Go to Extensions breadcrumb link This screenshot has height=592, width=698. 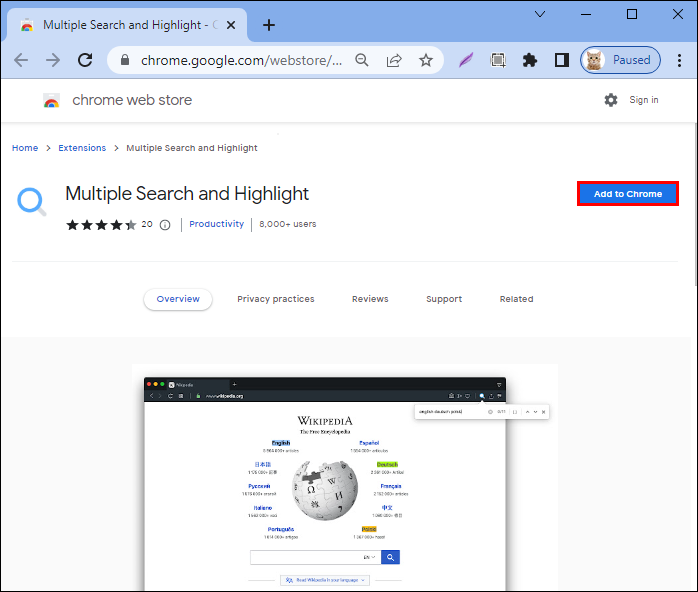click(82, 148)
